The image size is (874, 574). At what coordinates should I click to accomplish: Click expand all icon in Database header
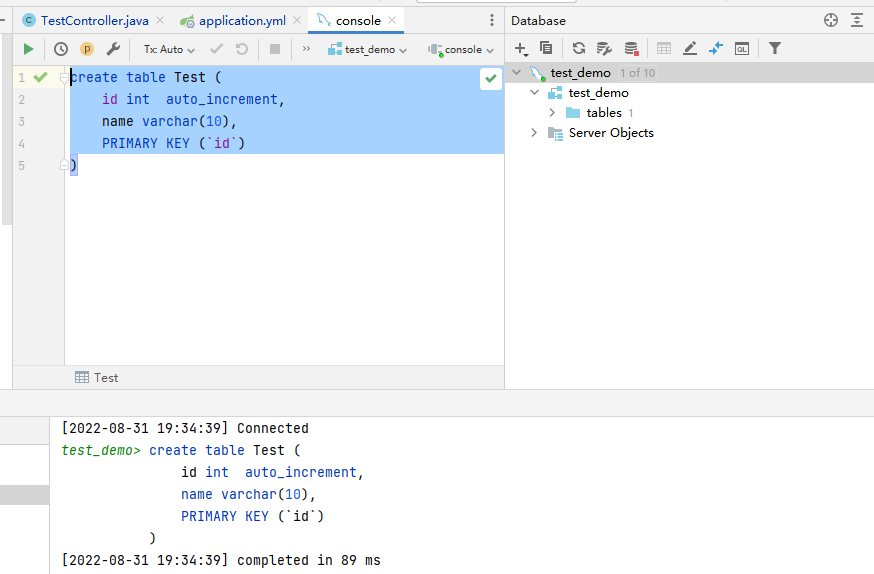[857, 21]
